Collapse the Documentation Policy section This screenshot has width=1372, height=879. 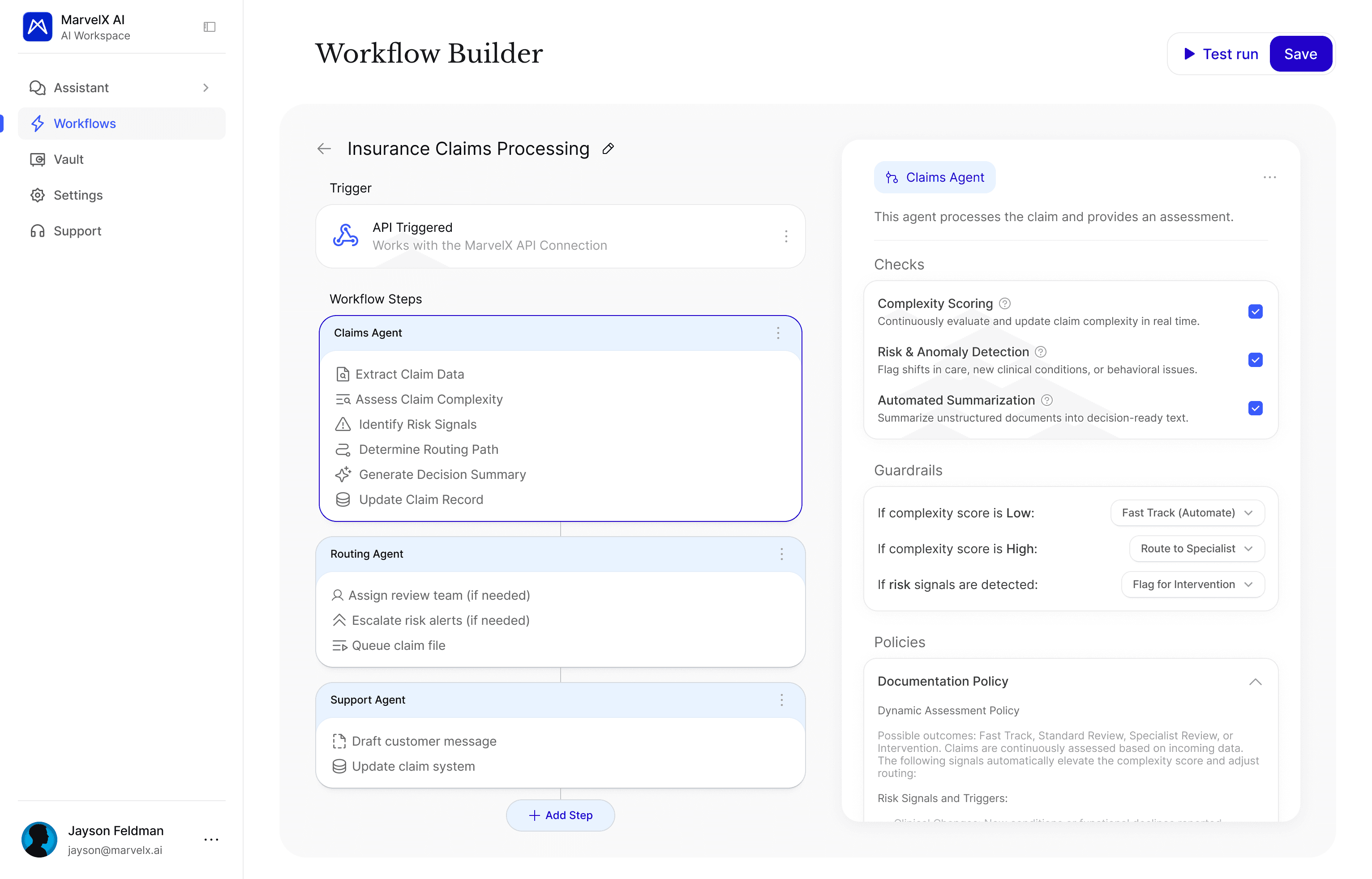coord(1255,682)
